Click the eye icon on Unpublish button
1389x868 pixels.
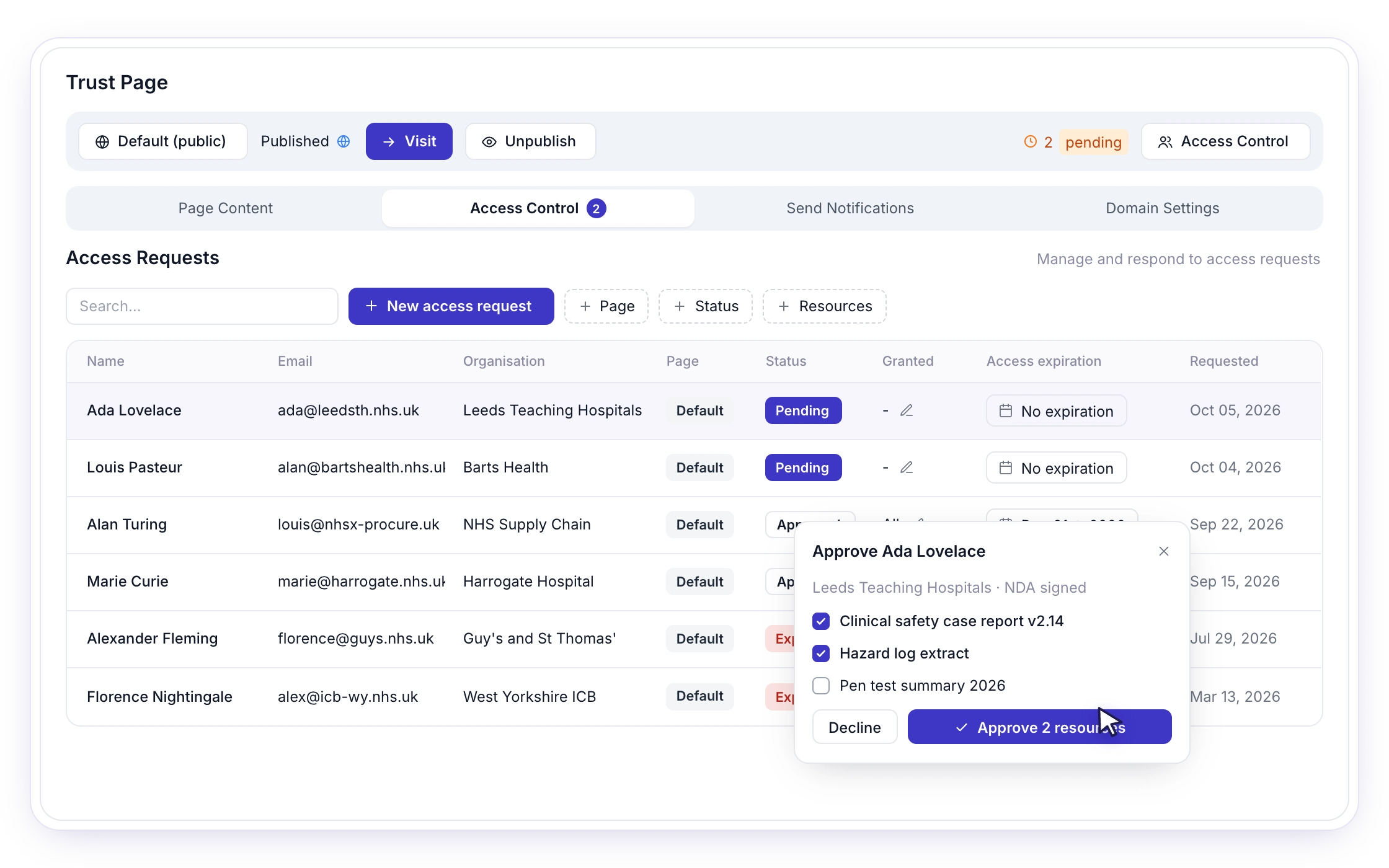tap(489, 142)
